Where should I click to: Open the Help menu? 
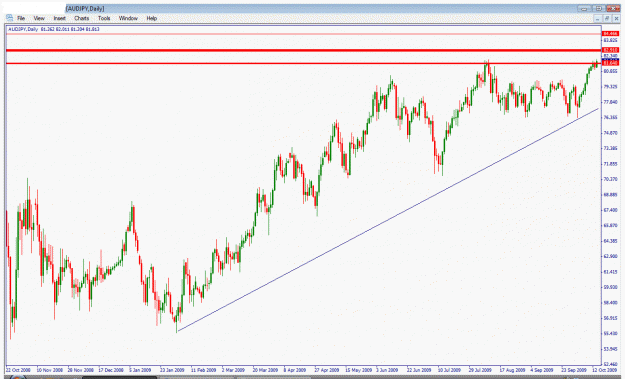151,18
